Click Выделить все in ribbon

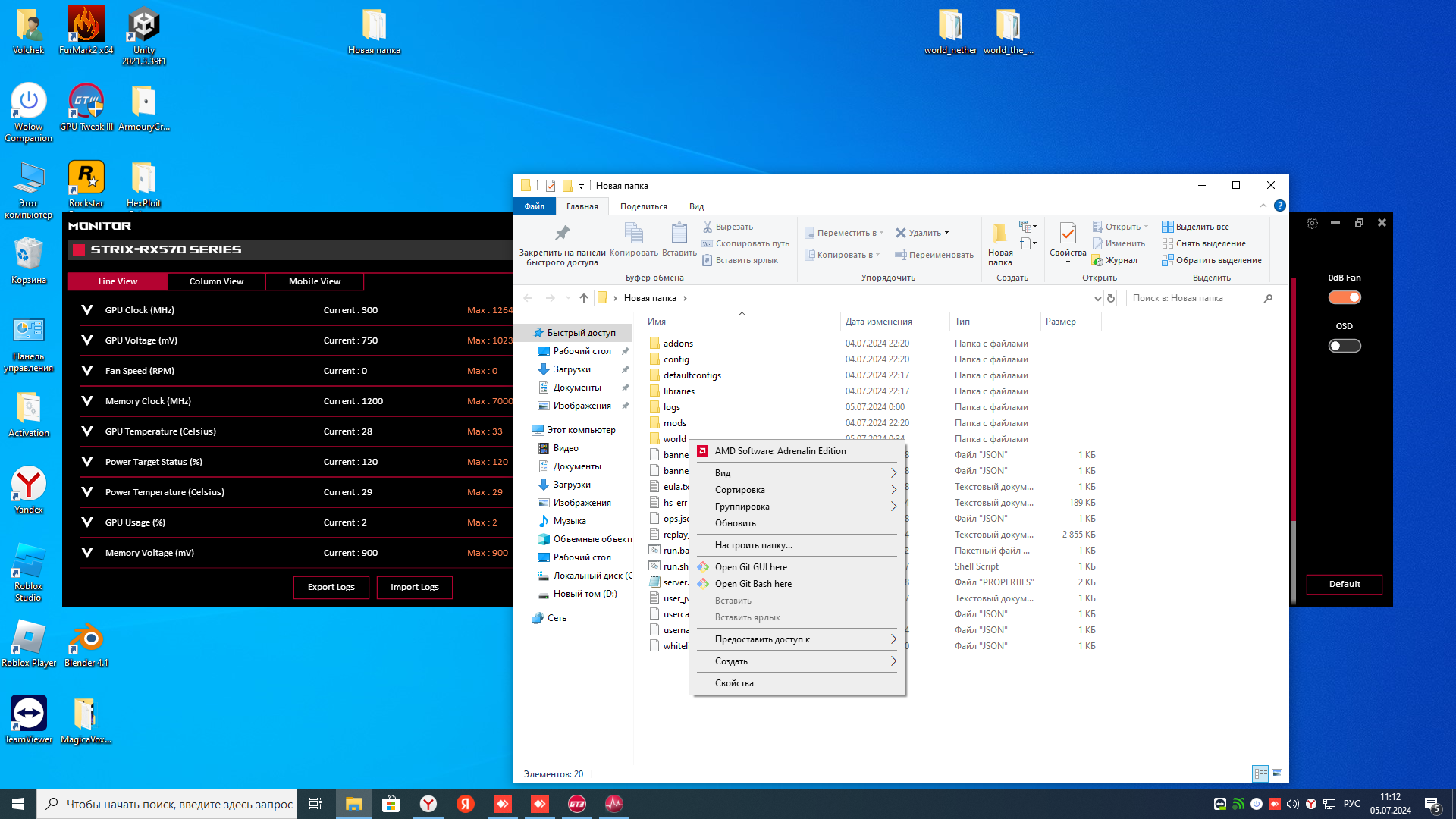tap(1196, 227)
